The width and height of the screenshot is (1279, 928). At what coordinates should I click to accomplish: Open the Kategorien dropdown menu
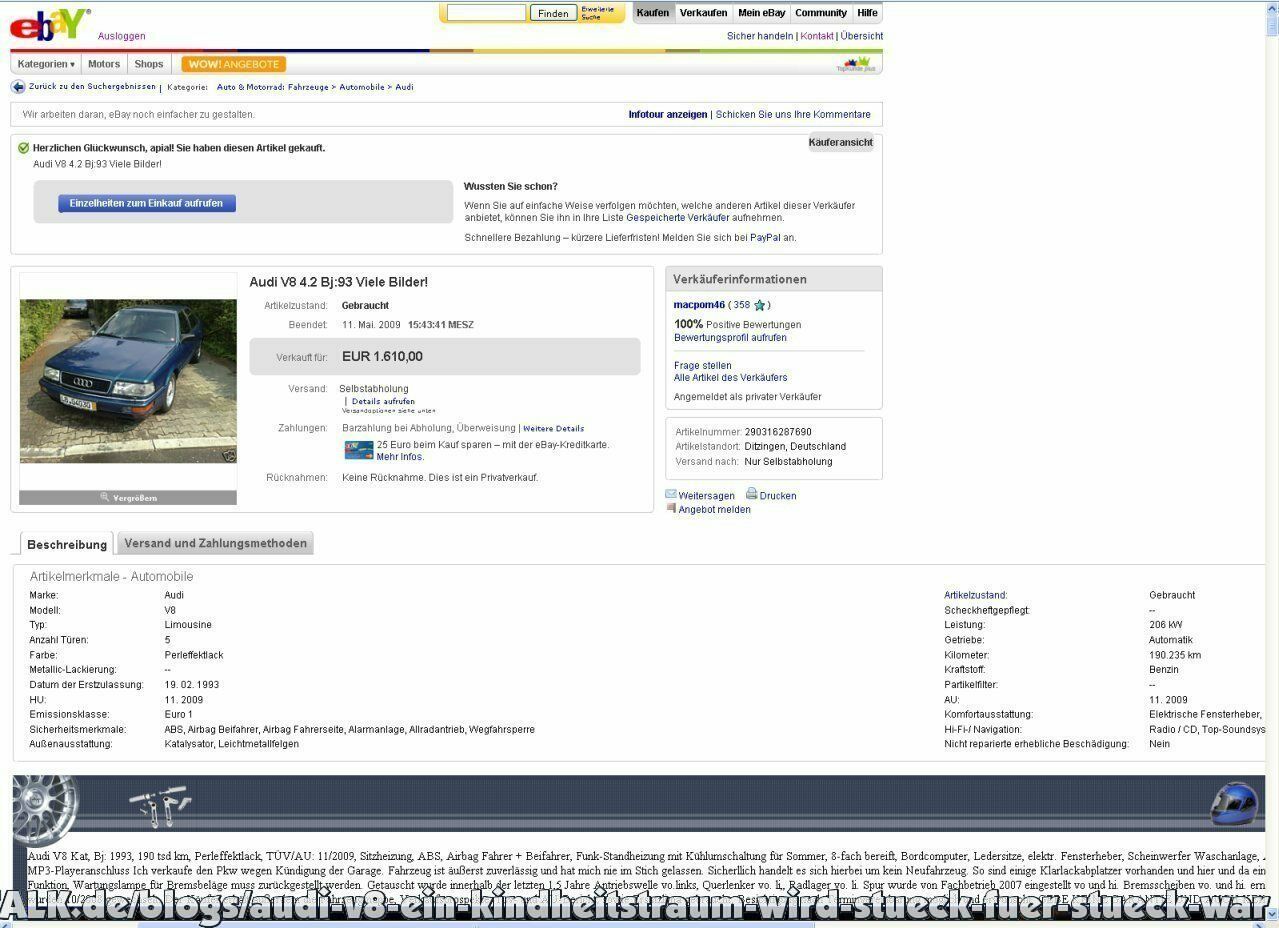46,64
